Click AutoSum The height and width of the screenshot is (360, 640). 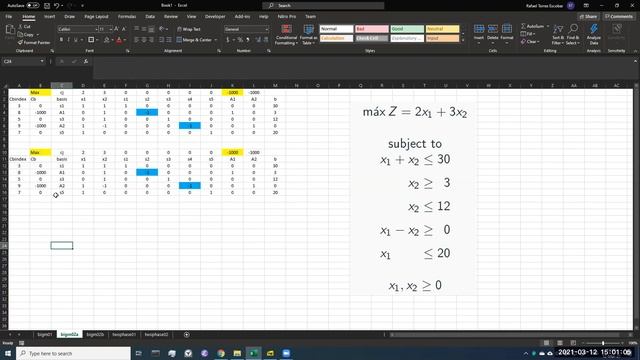533,26
